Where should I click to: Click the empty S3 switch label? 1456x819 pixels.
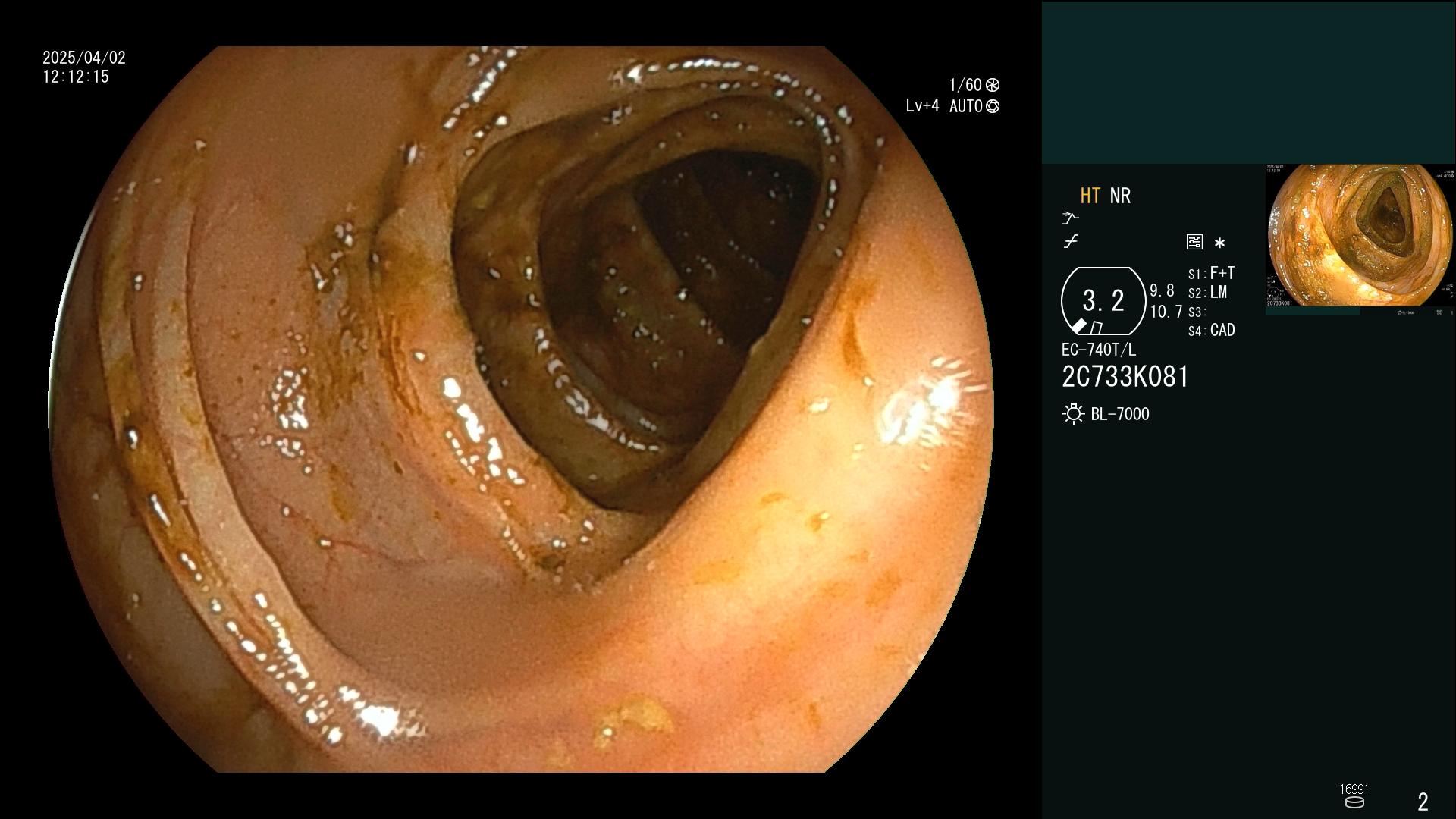[1197, 312]
